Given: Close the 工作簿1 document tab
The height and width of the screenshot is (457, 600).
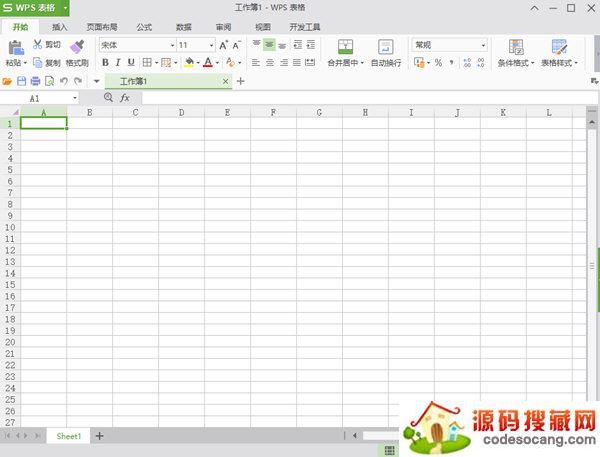Looking at the screenshot, I should pos(225,81).
